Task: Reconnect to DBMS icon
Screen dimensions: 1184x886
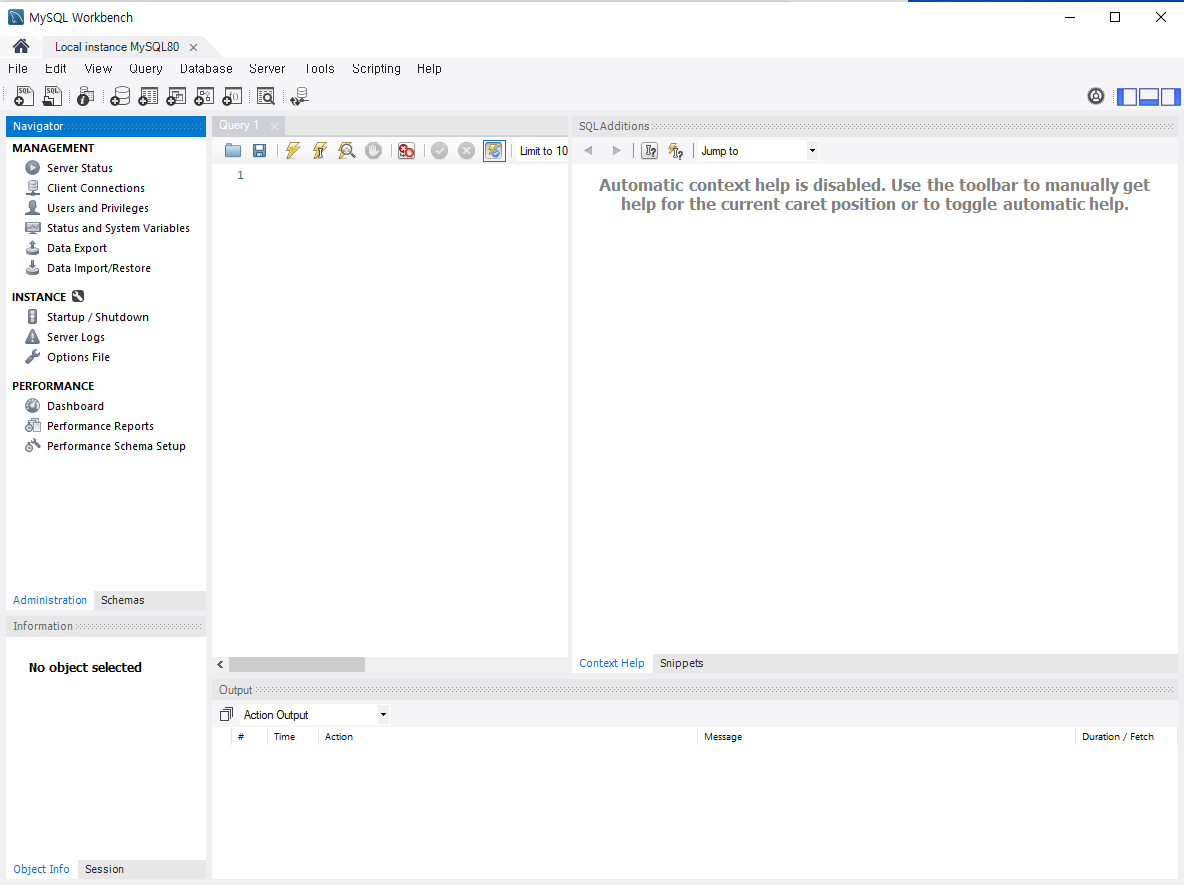Action: coord(300,96)
